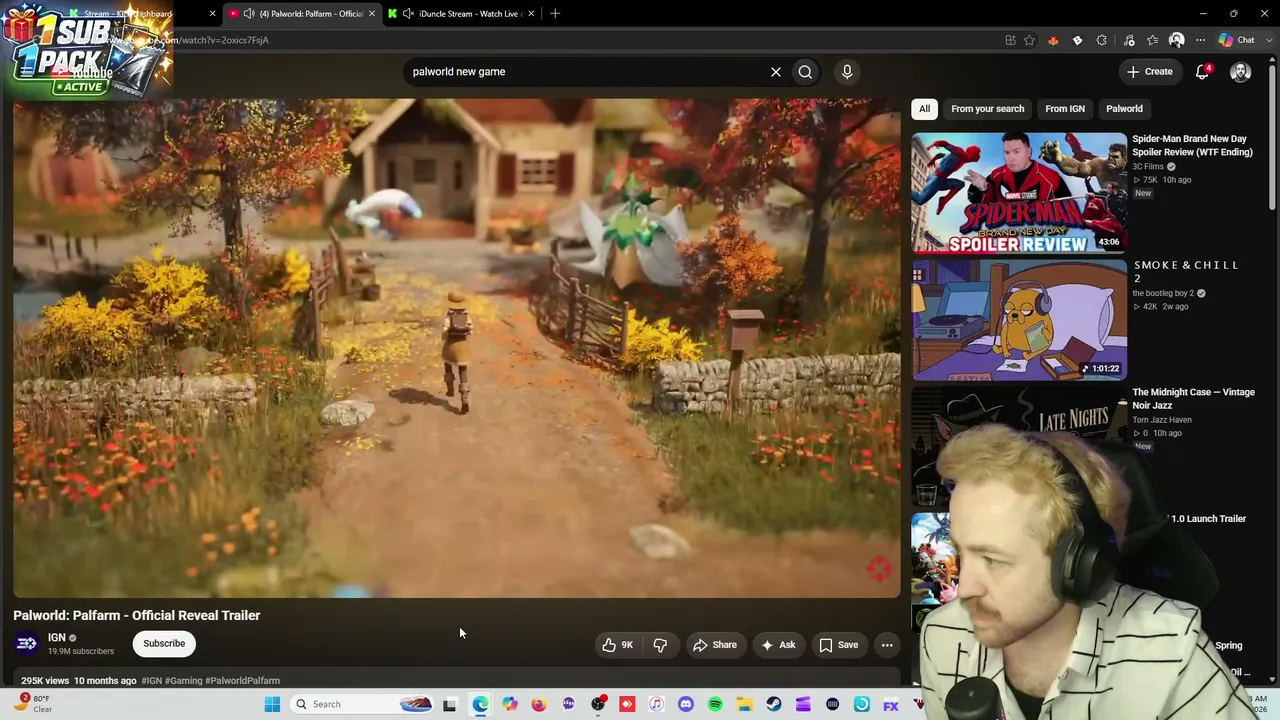The width and height of the screenshot is (1280, 720).
Task: Open the browser Settings and more menu
Action: point(1200,40)
